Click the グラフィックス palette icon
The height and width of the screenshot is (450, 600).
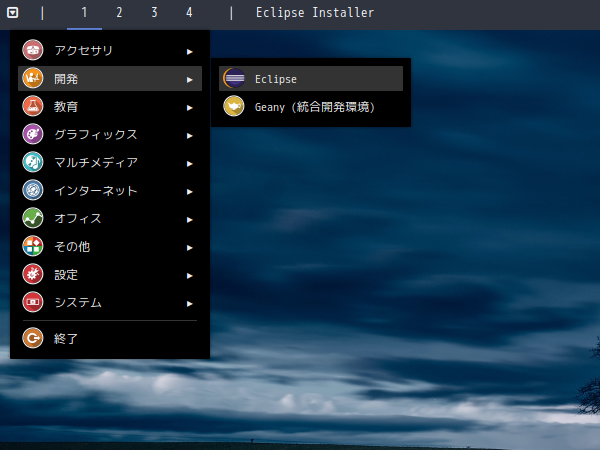click(x=33, y=134)
